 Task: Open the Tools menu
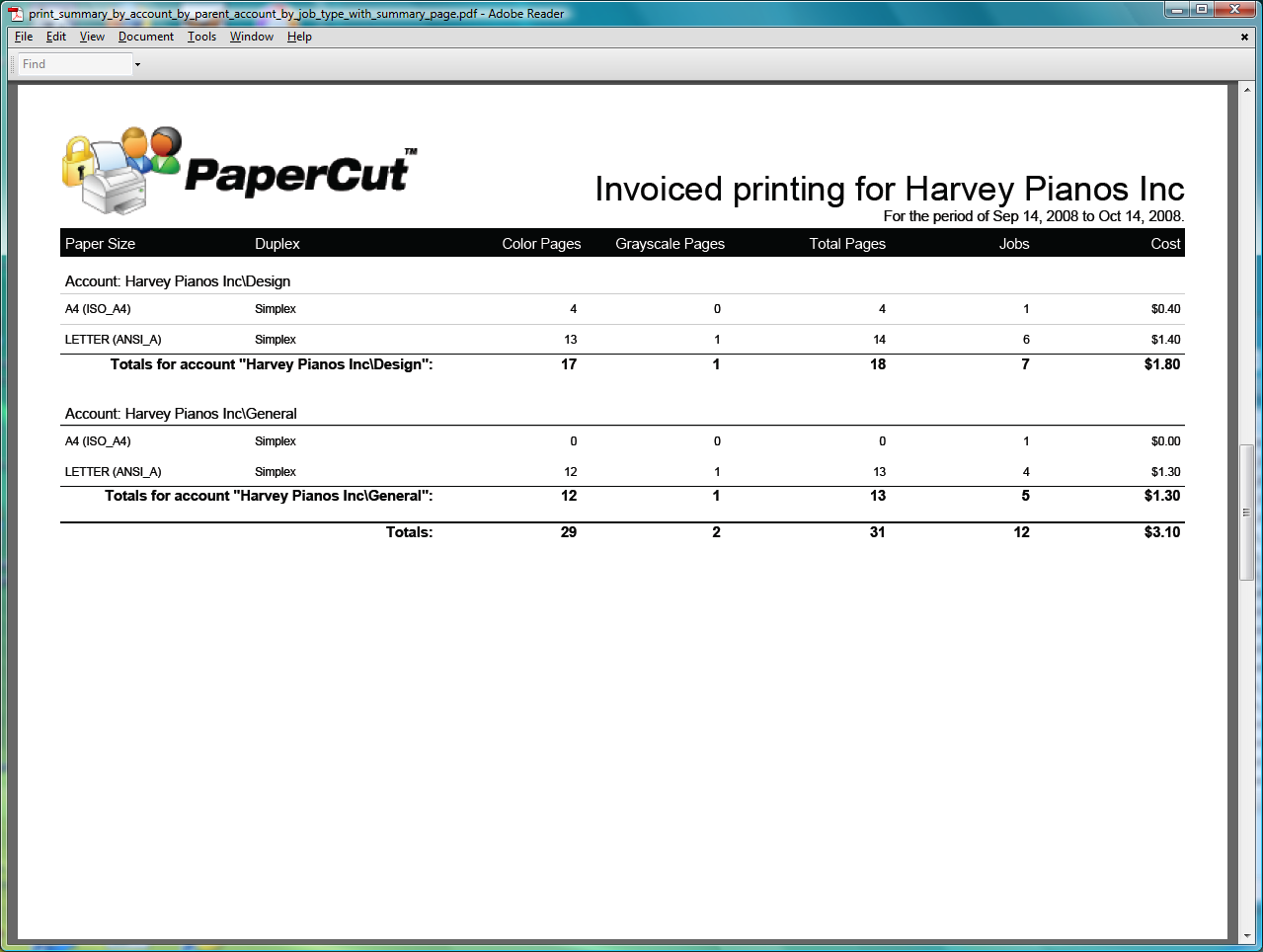point(201,37)
